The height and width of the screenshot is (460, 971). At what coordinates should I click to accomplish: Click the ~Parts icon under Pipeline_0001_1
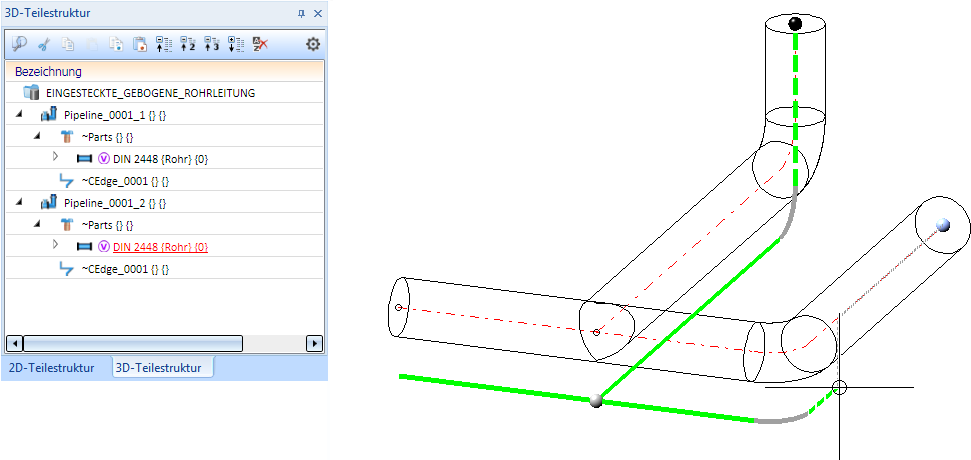[66, 137]
